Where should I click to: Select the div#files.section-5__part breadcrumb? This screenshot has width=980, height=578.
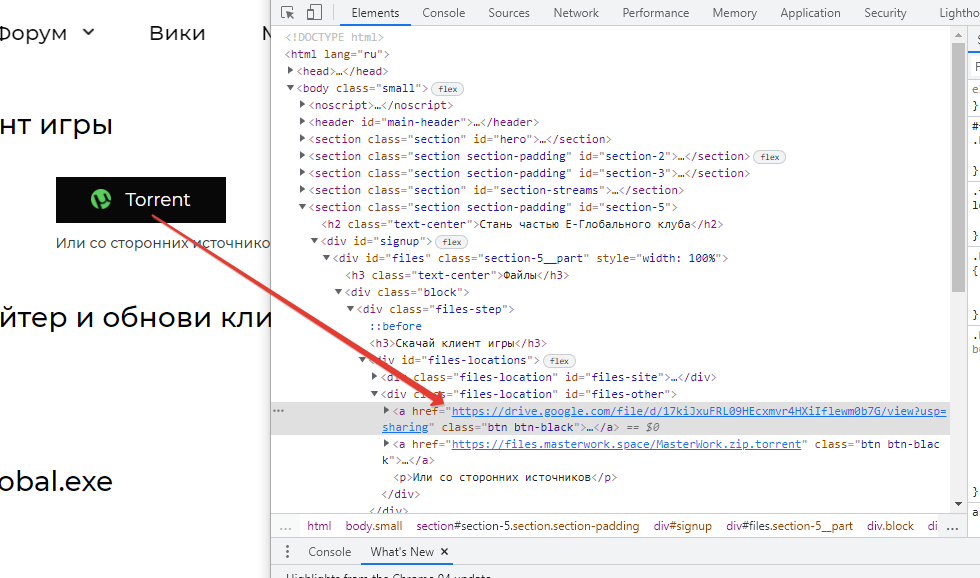click(x=789, y=526)
